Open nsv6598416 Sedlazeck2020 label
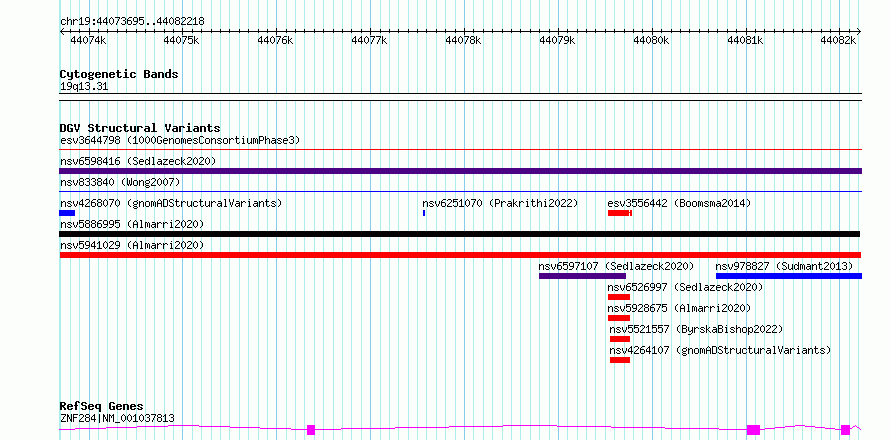 [138, 161]
